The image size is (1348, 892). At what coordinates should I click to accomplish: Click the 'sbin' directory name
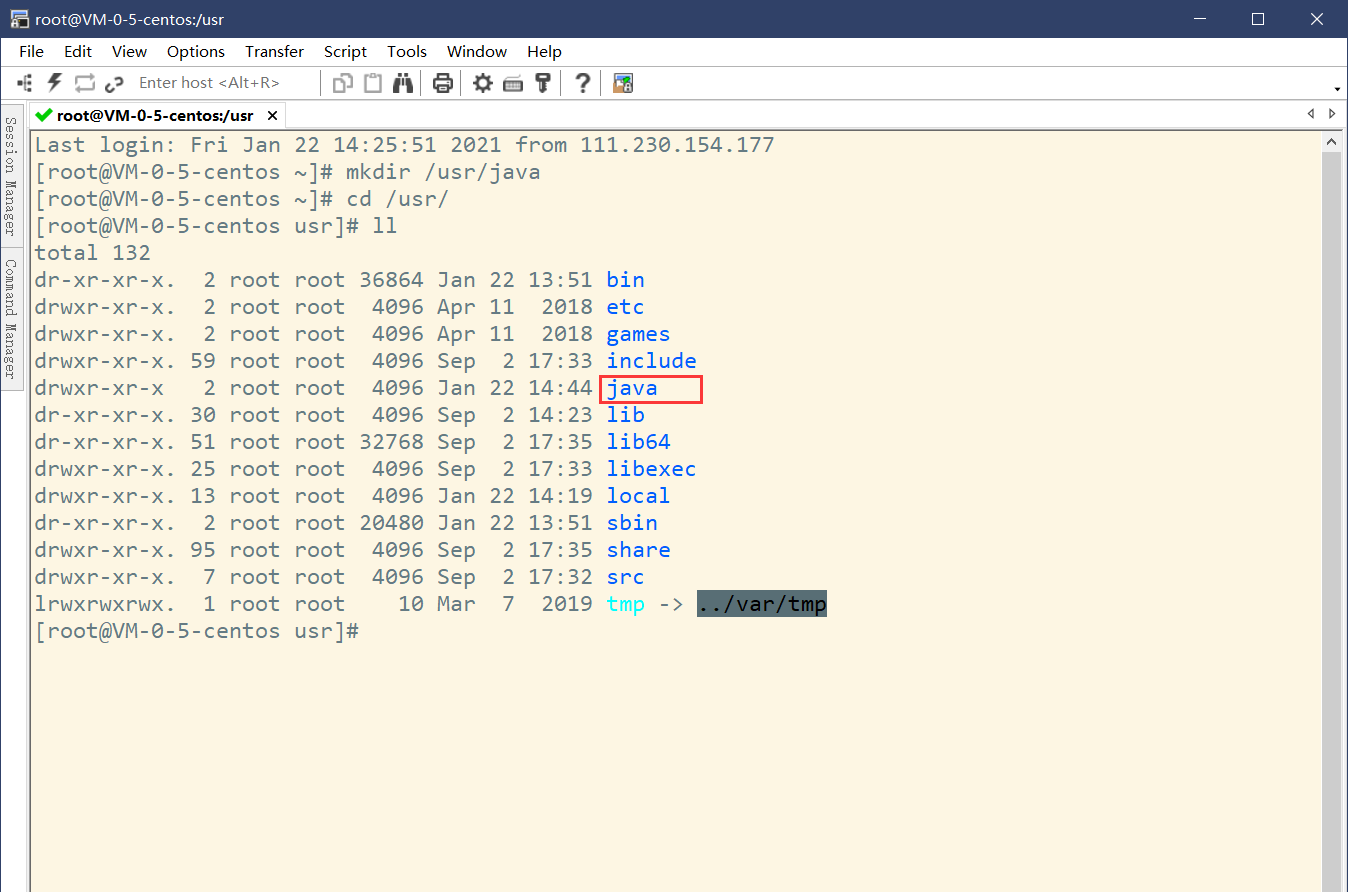click(632, 523)
